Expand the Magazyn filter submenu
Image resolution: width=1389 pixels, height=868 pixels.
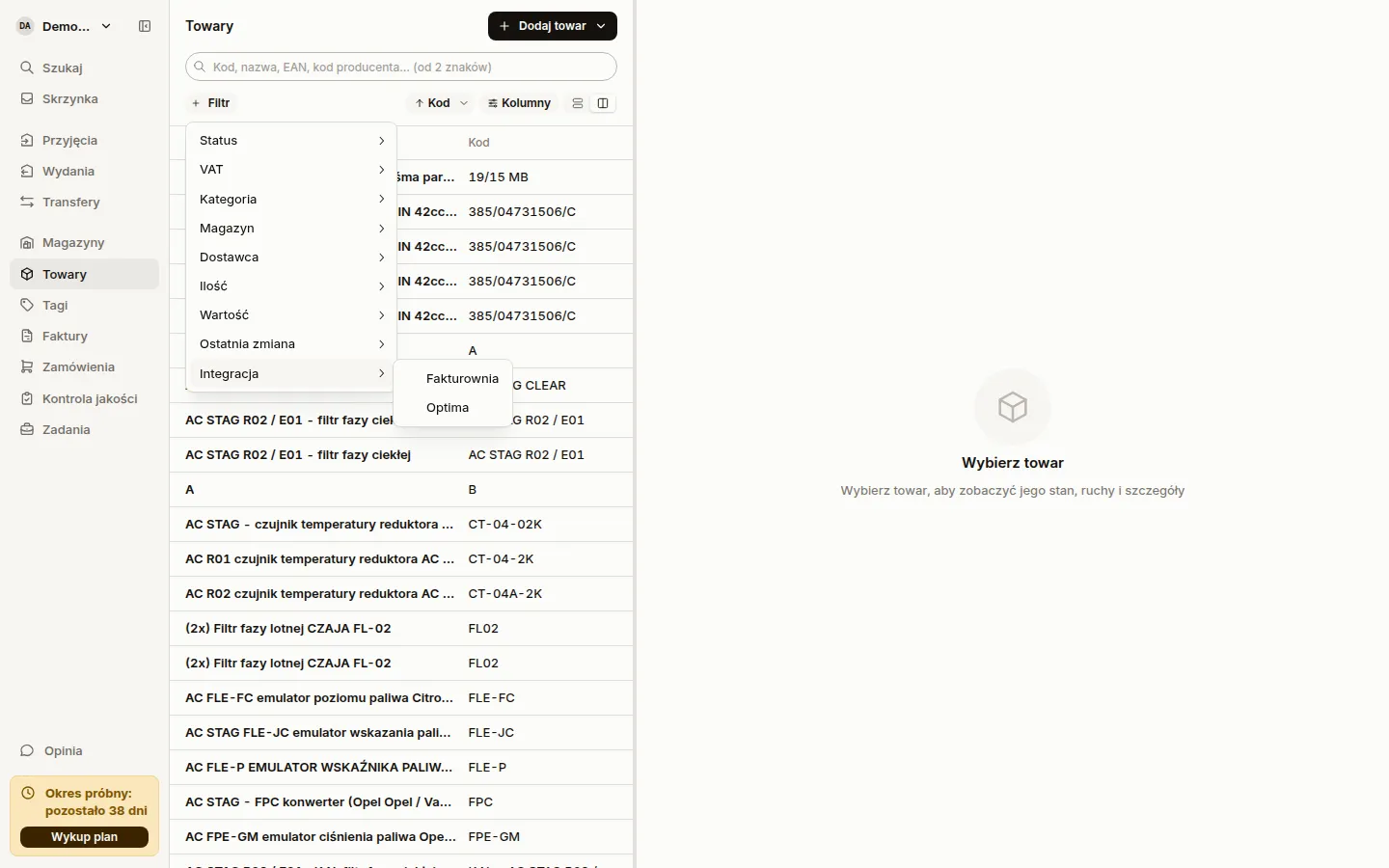point(290,228)
